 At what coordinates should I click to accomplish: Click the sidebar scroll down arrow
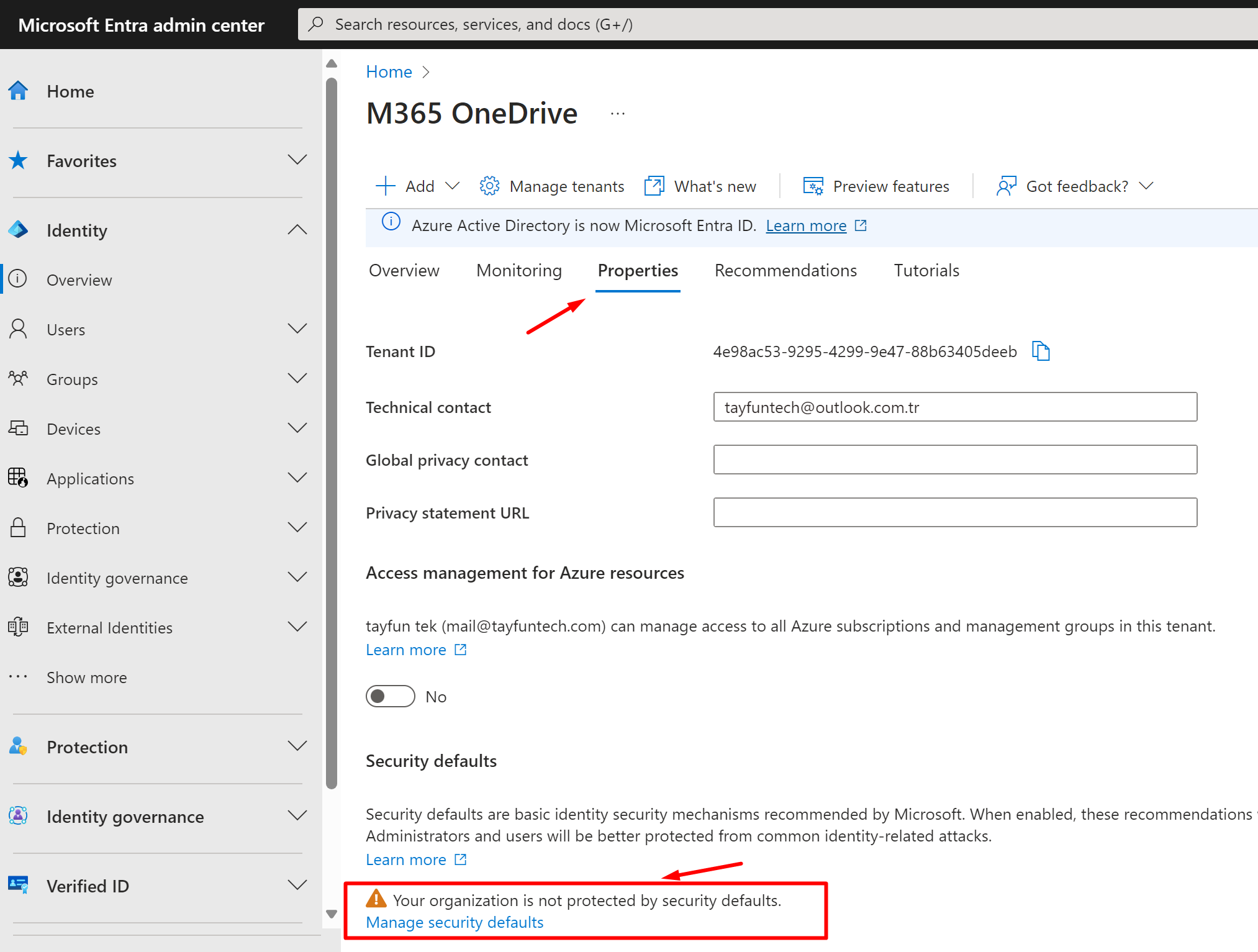[332, 913]
